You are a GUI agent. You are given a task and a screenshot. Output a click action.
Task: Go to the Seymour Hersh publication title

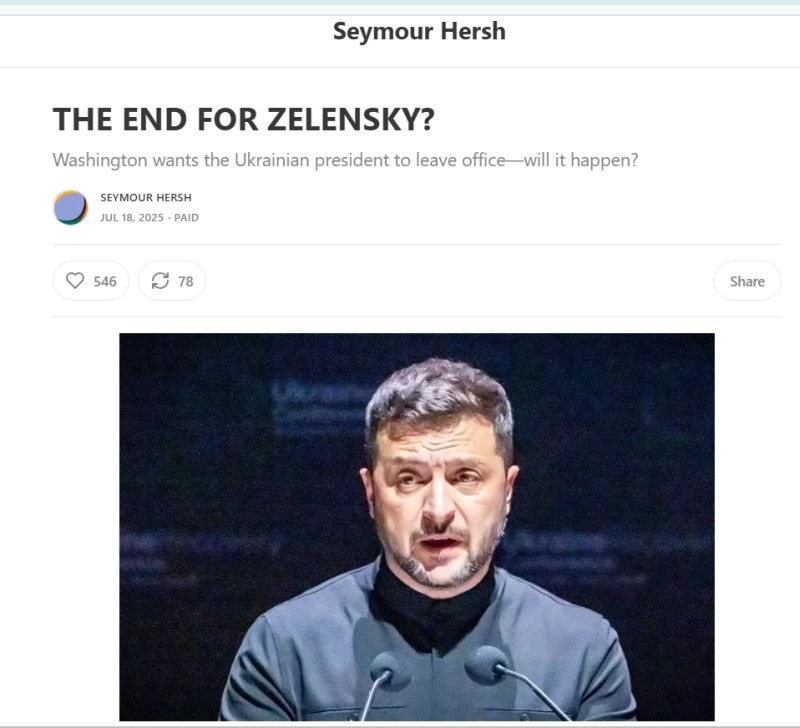tap(419, 31)
